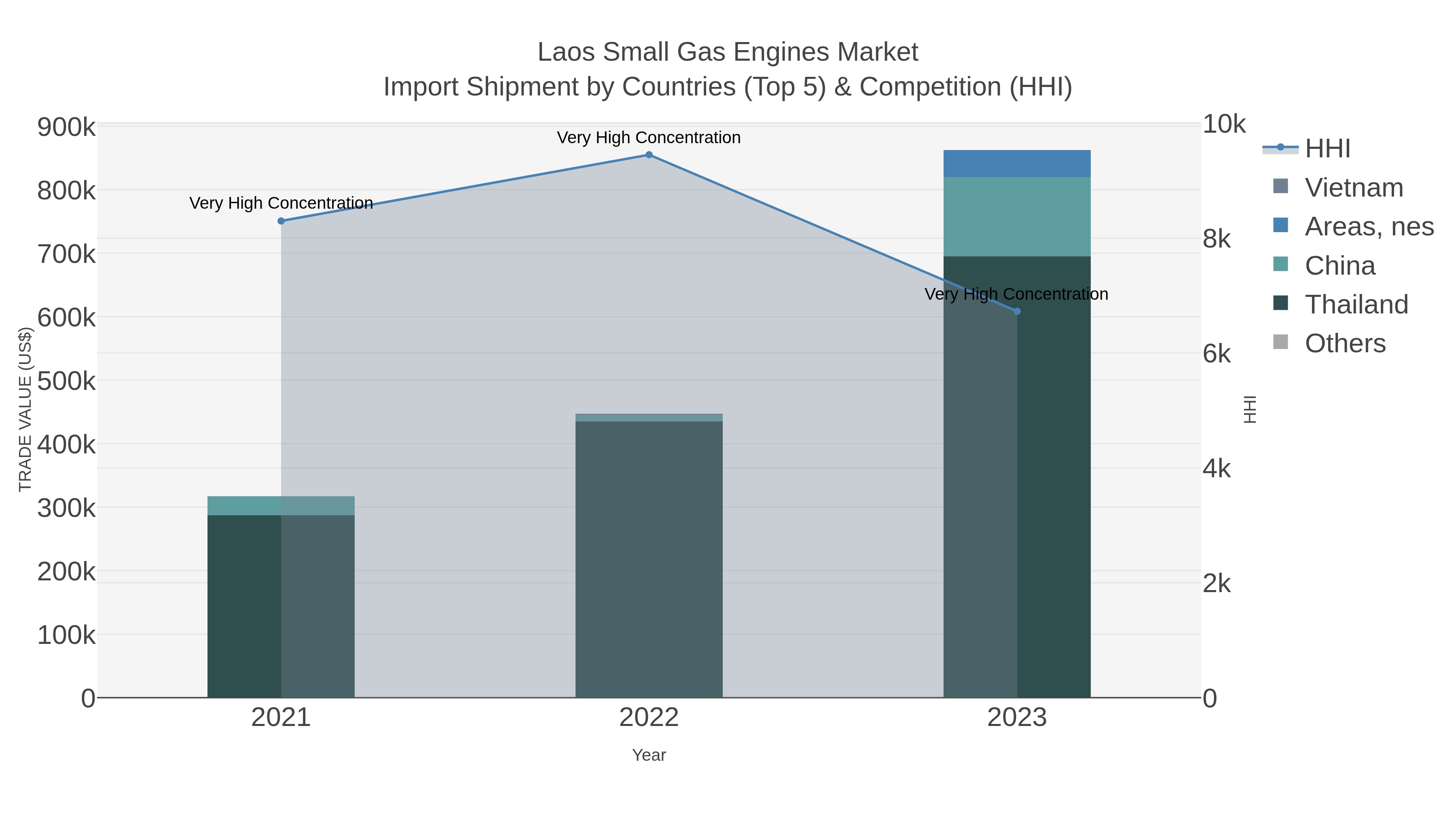The width and height of the screenshot is (1456, 819).
Task: Click the 500k left axis tick
Action: (x=66, y=381)
